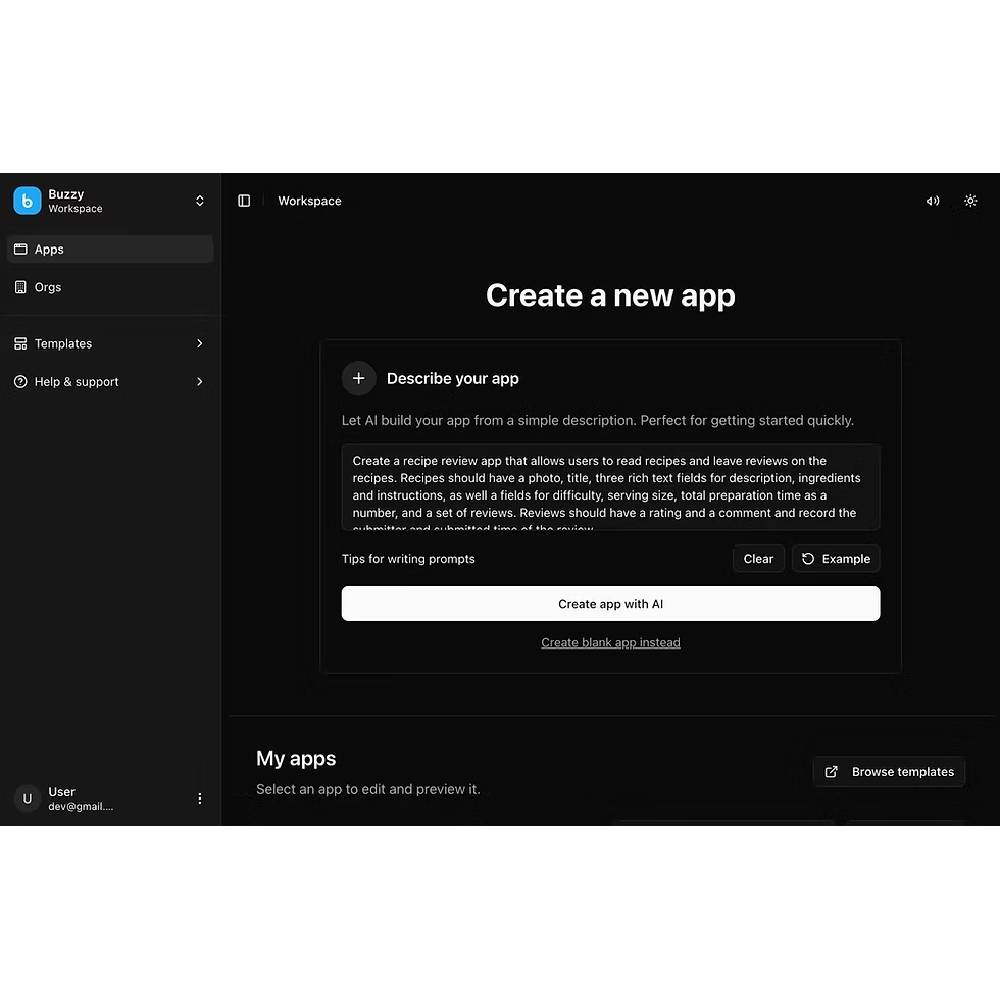Toggle light and dark theme
Viewport: 1000px width, 1000px height.
[x=970, y=200]
